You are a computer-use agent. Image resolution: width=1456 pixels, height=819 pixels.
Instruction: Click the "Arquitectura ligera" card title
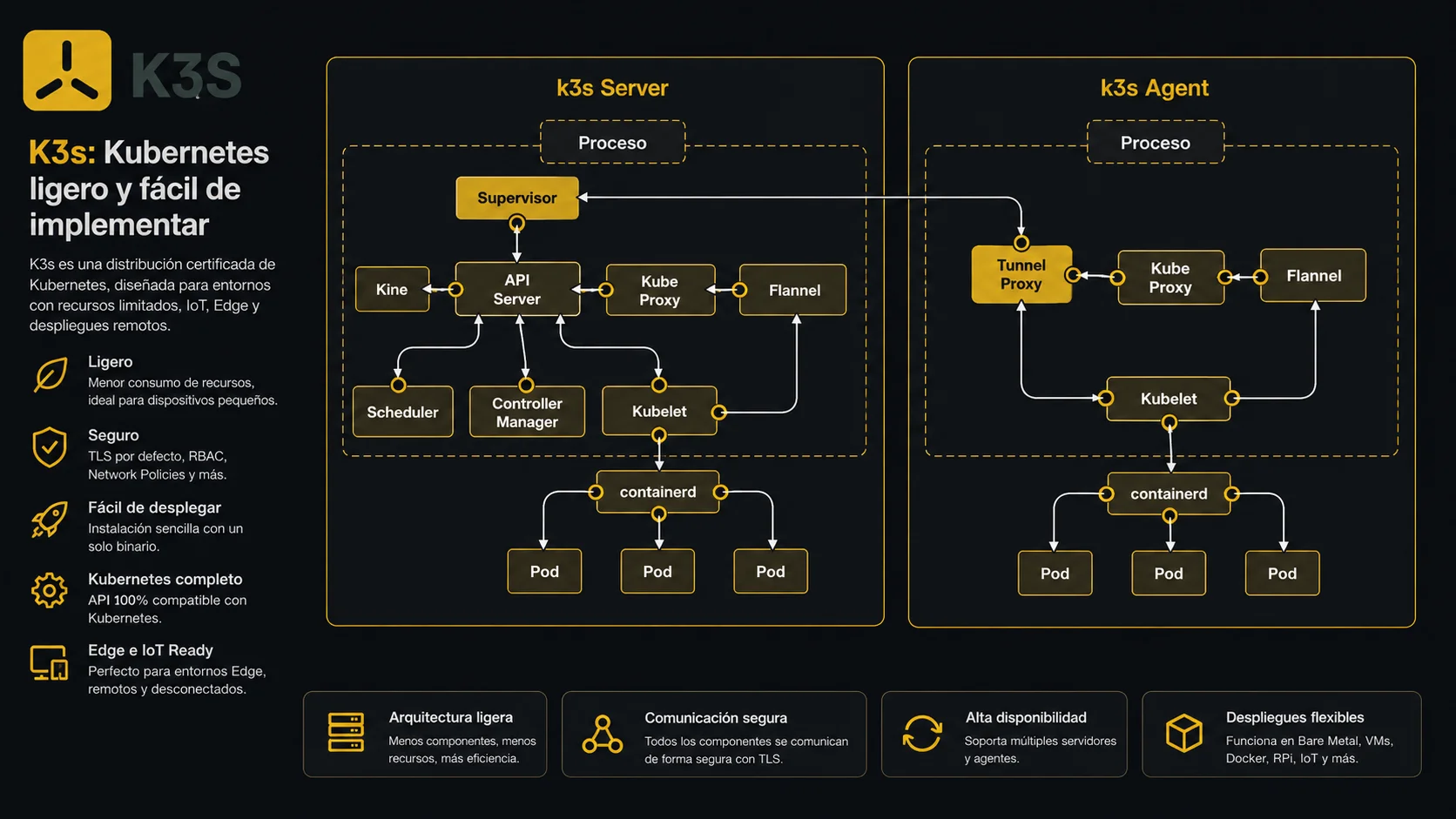[x=451, y=717]
